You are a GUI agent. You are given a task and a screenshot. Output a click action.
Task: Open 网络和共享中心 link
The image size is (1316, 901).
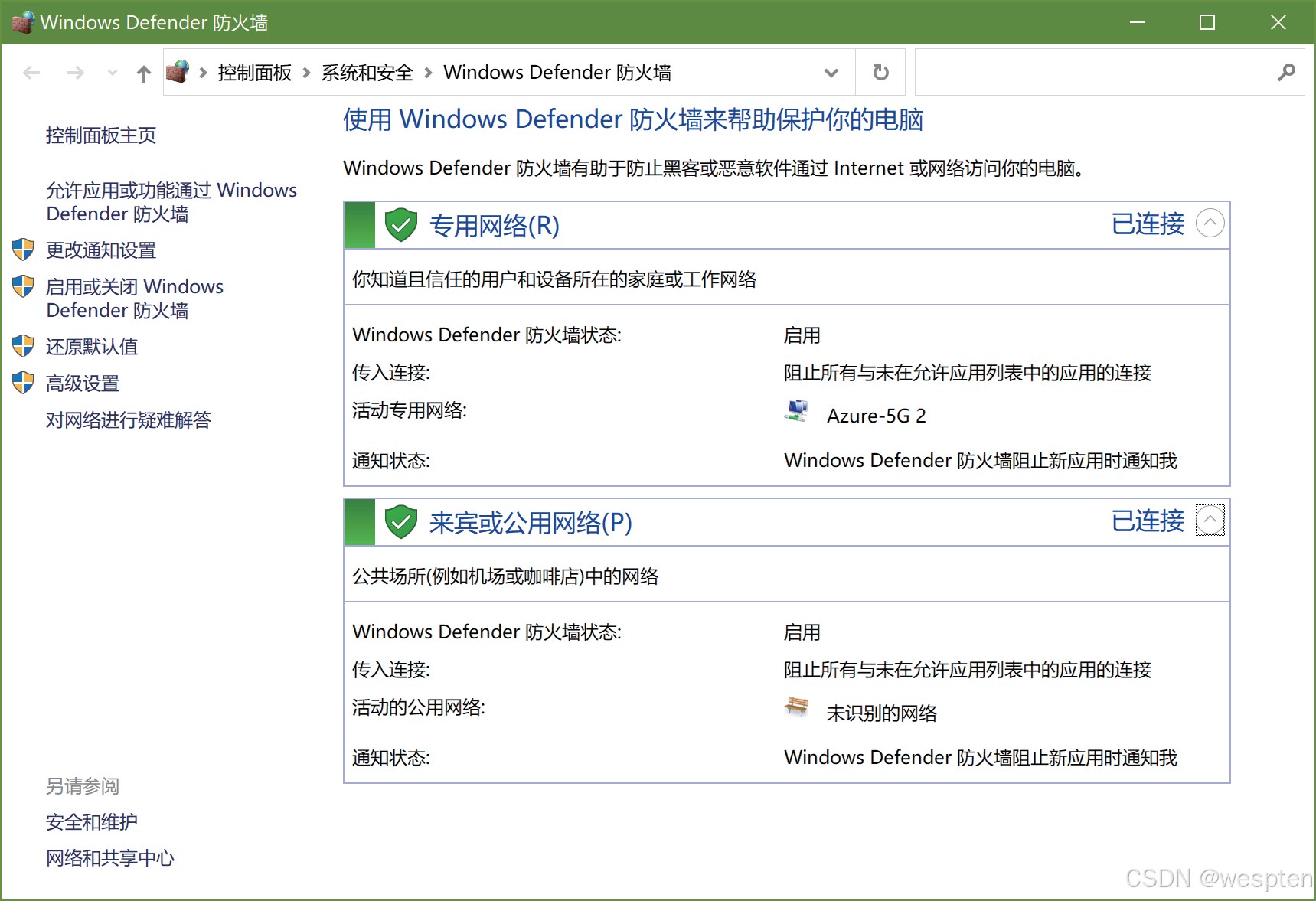click(x=110, y=858)
